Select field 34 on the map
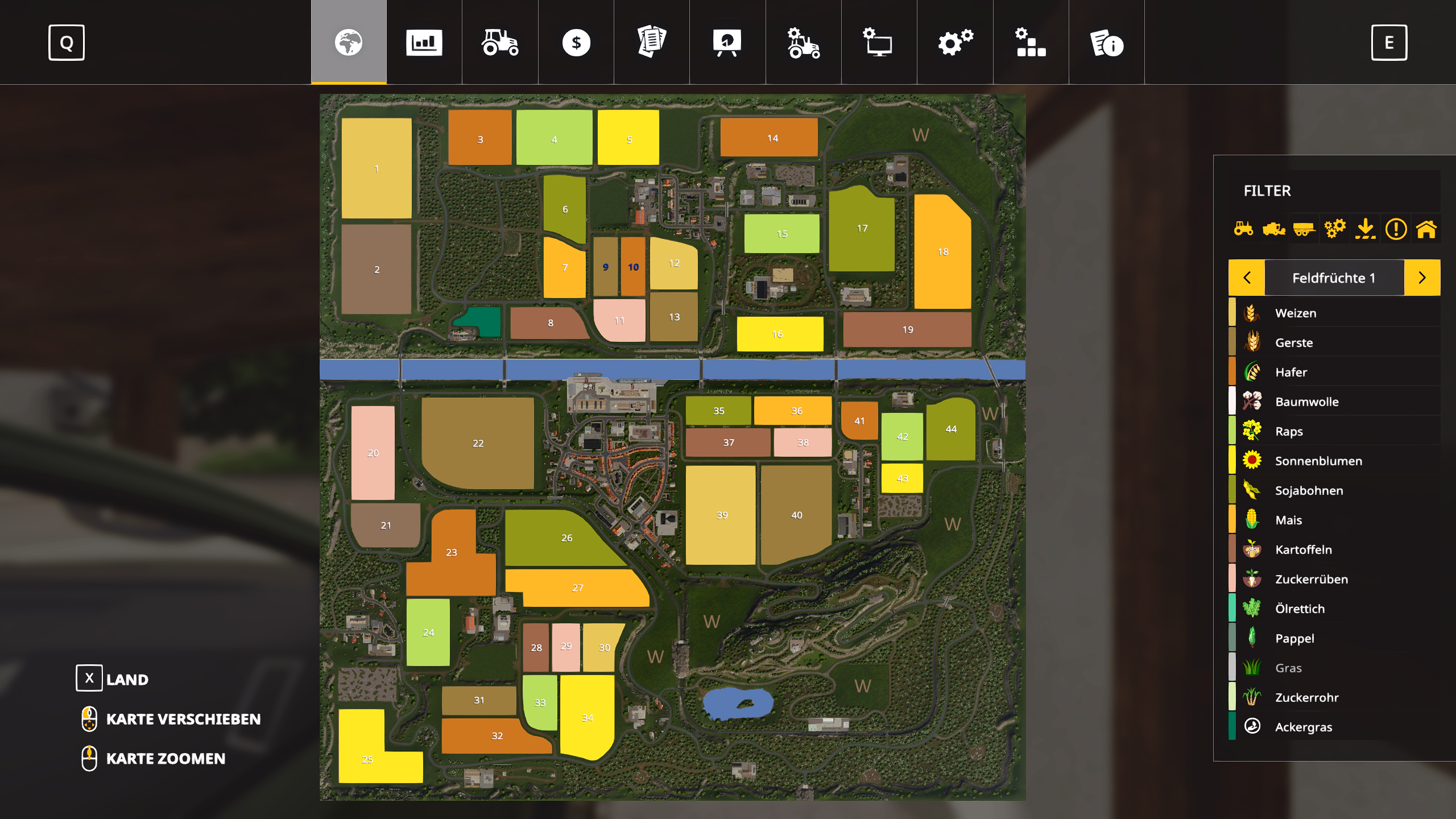This screenshot has width=1456, height=819. (x=588, y=718)
